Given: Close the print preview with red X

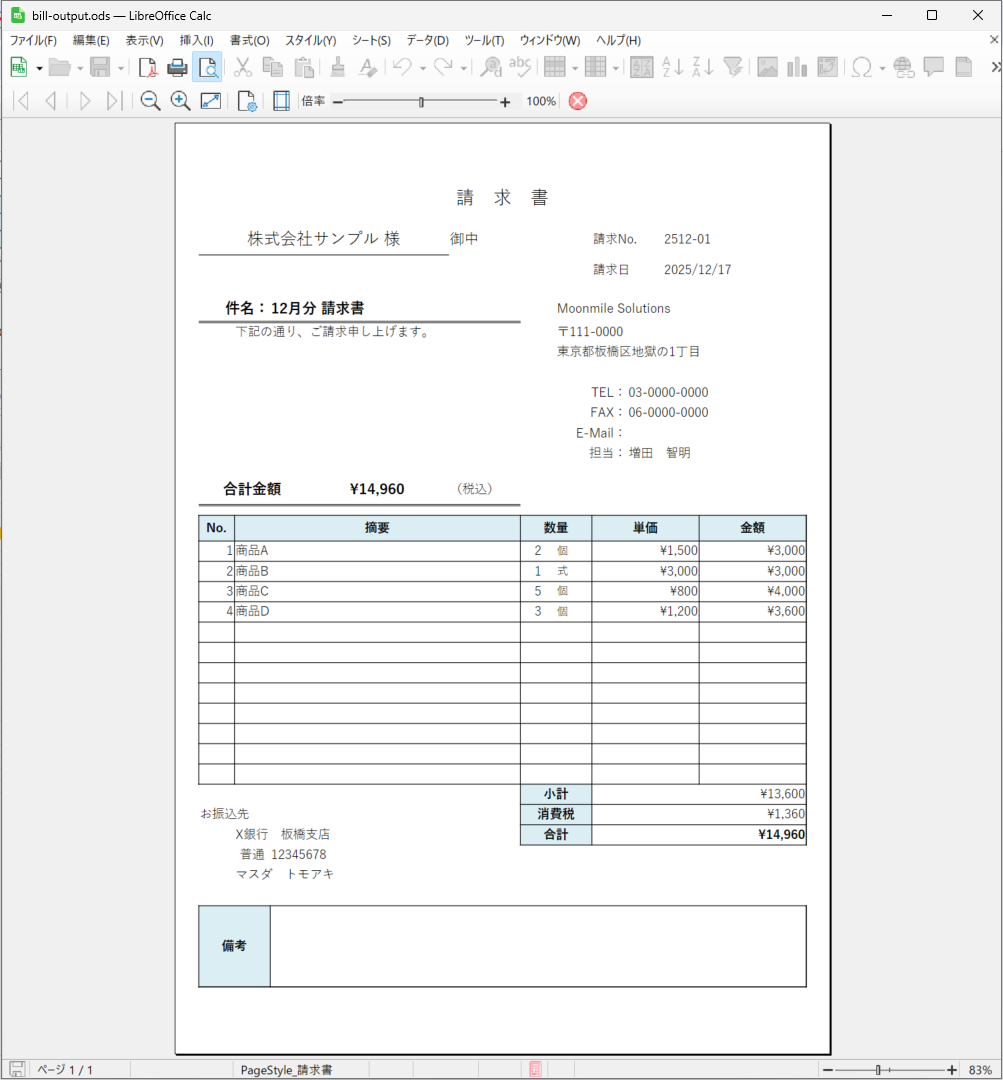Looking at the screenshot, I should 578,101.
